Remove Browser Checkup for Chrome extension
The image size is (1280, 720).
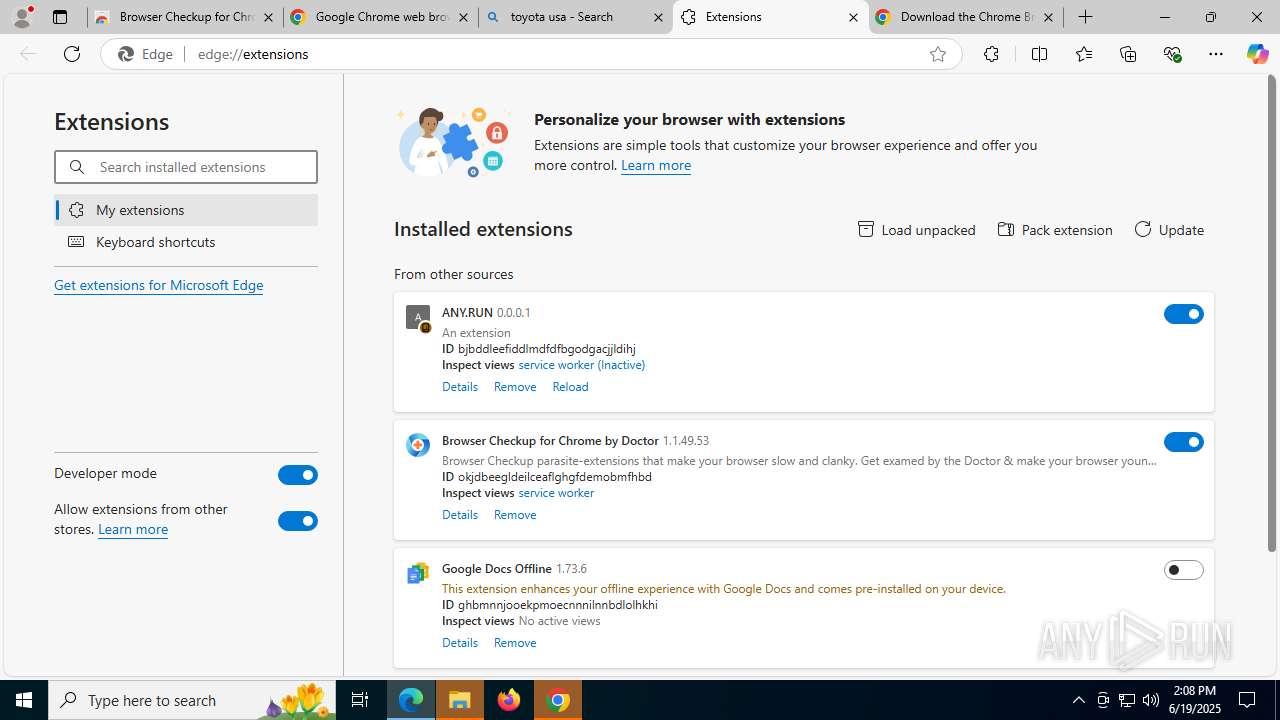point(515,515)
